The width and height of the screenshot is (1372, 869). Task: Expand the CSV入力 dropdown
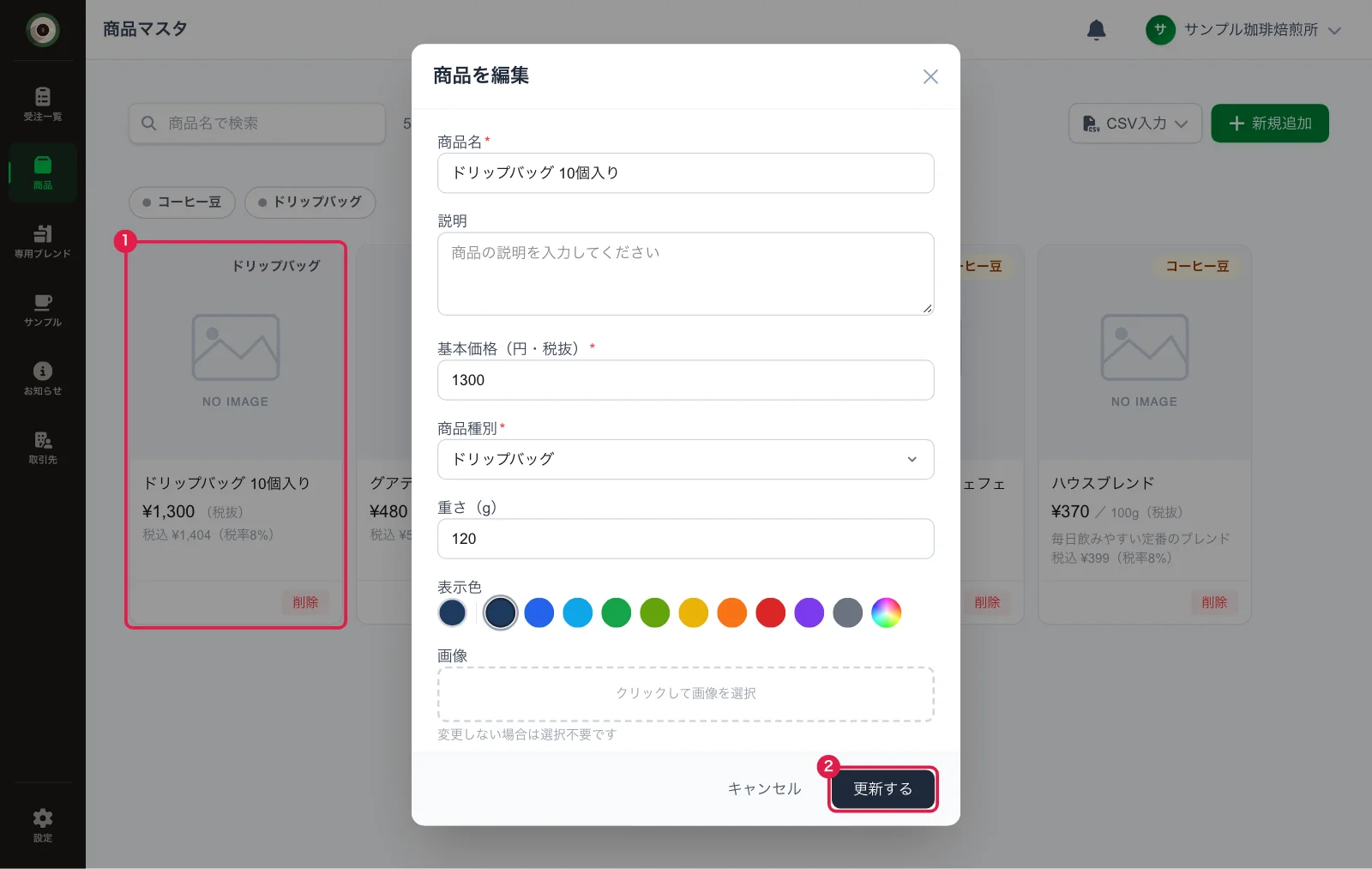1135,124
